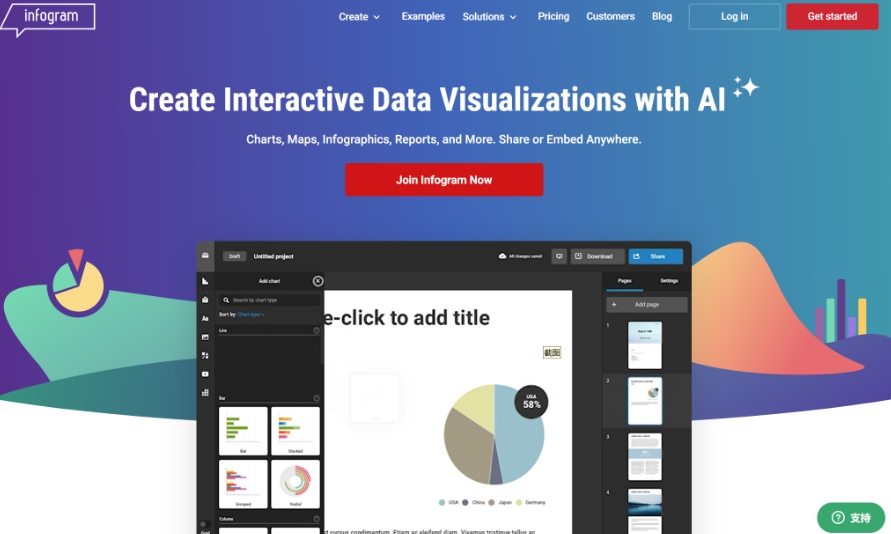Select the Bar chart thumbnail

tap(243, 431)
